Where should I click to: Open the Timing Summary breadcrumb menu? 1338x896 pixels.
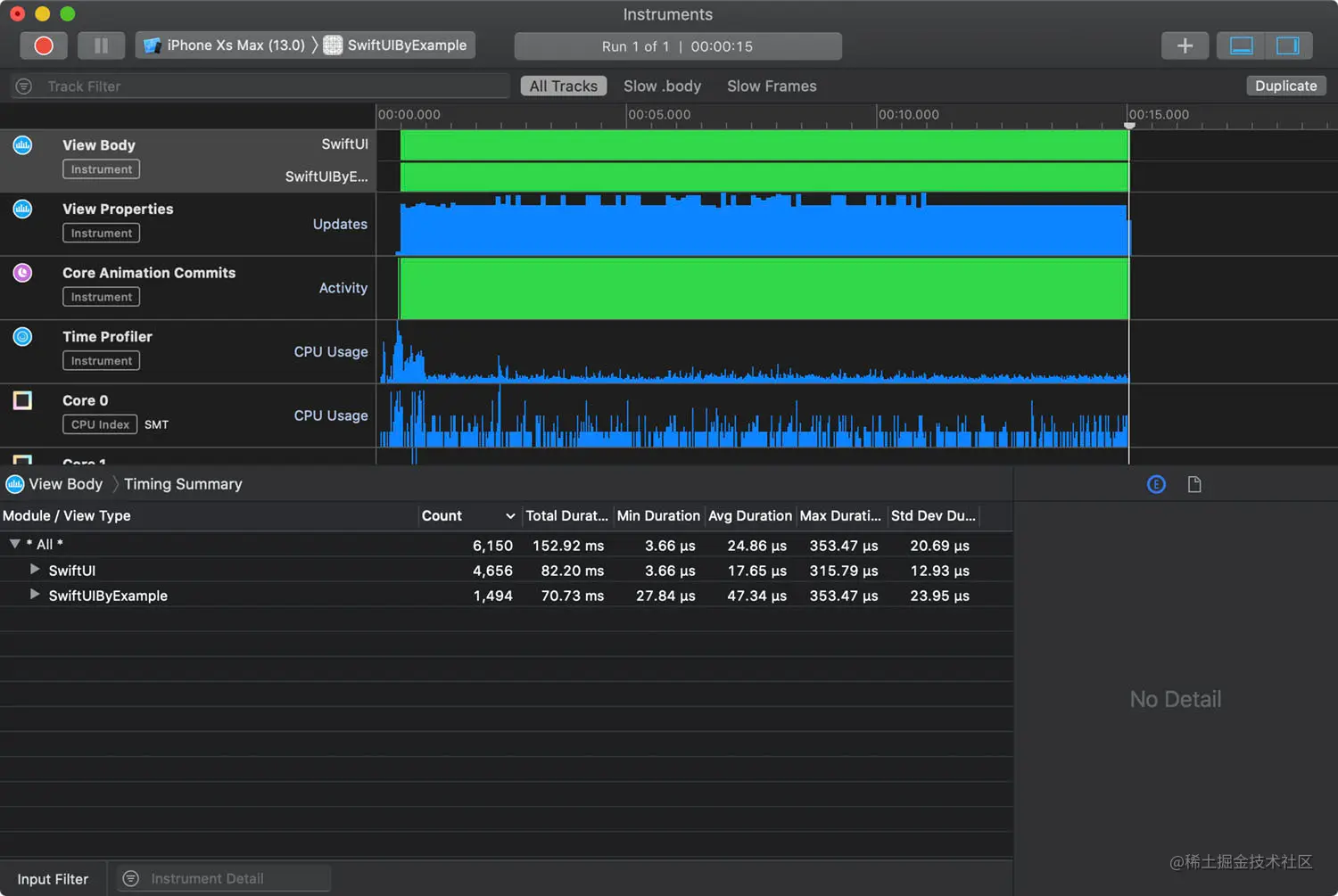183,484
